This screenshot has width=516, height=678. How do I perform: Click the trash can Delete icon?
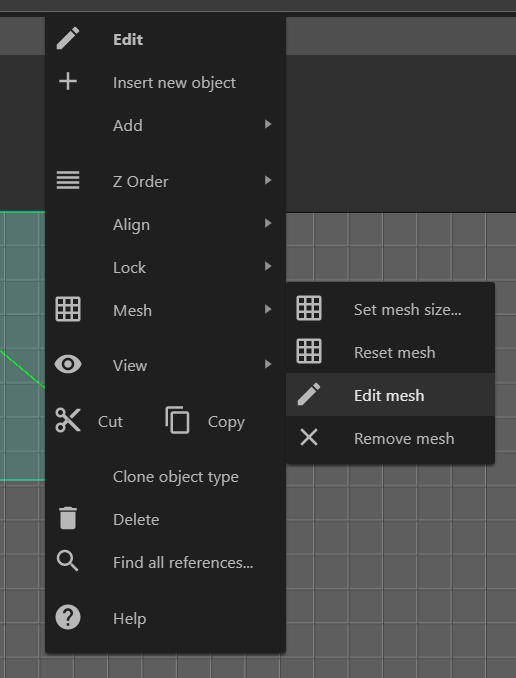[x=68, y=518]
